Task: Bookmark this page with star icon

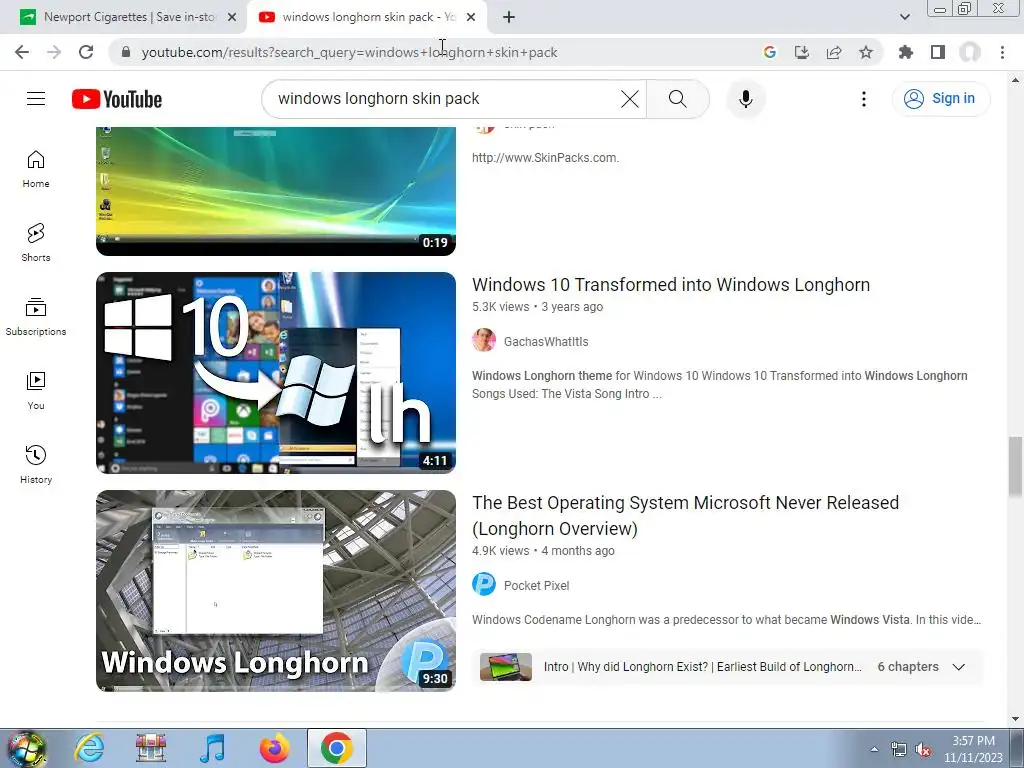Action: 865,52
